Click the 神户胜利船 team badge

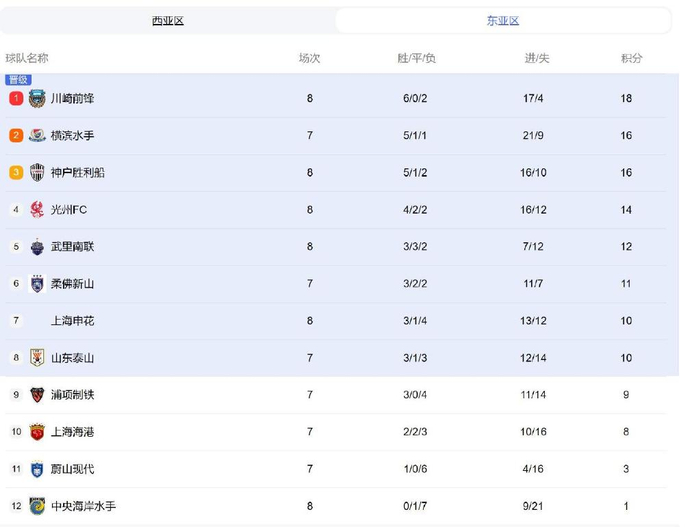coord(37,172)
